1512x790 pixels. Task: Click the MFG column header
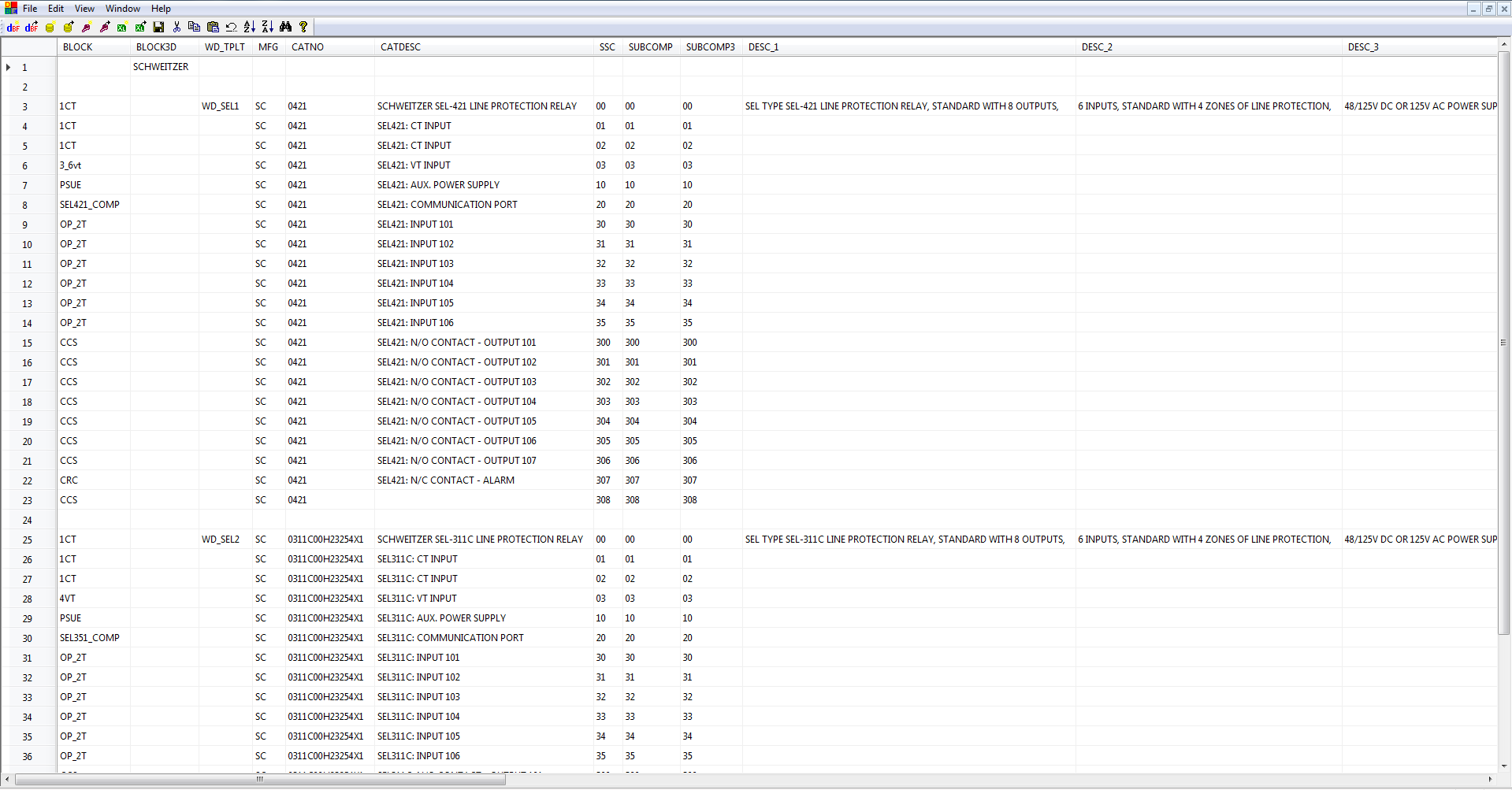tap(269, 47)
